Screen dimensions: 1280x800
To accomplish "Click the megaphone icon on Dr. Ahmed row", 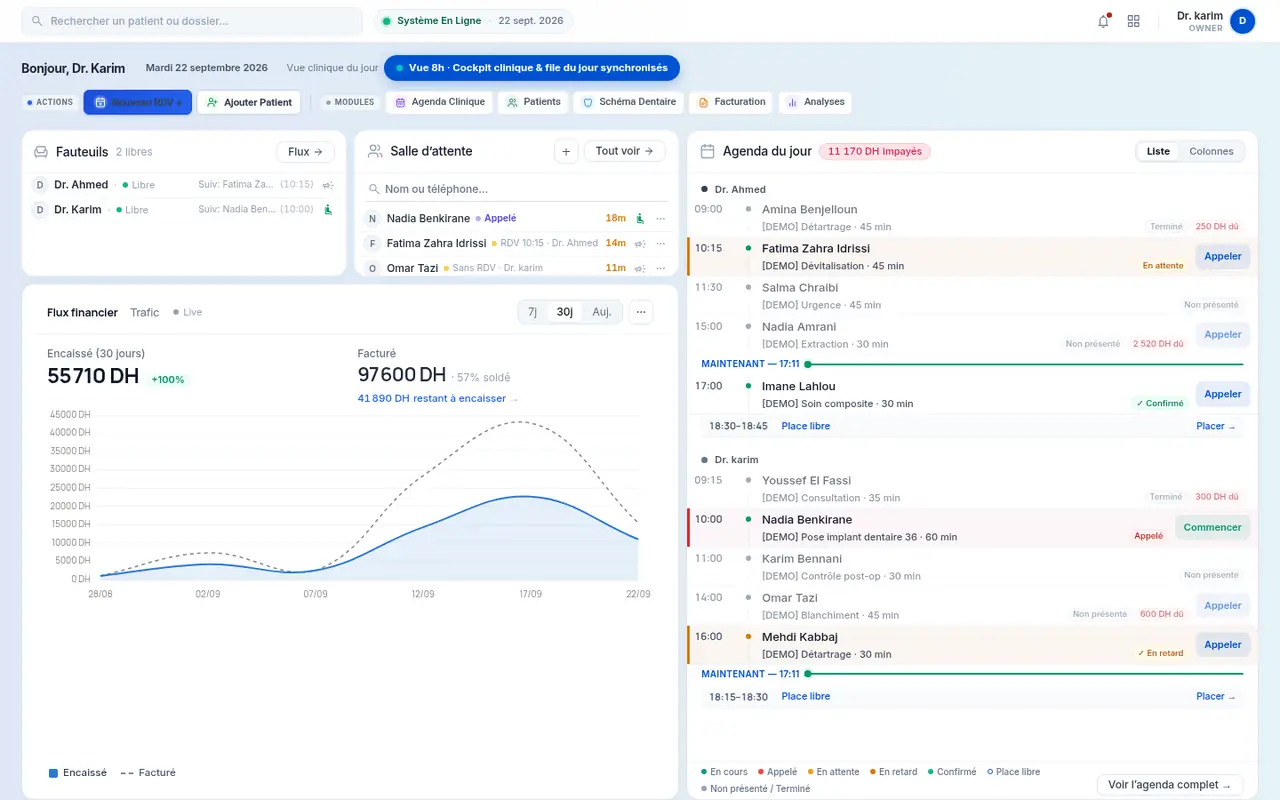I will [328, 185].
